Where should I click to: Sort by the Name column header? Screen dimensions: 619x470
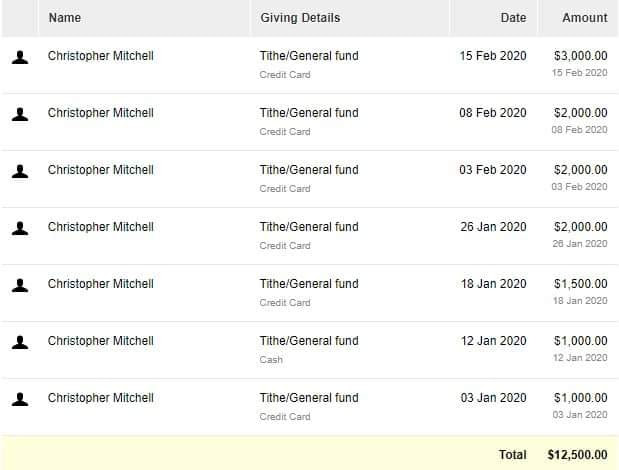(65, 18)
